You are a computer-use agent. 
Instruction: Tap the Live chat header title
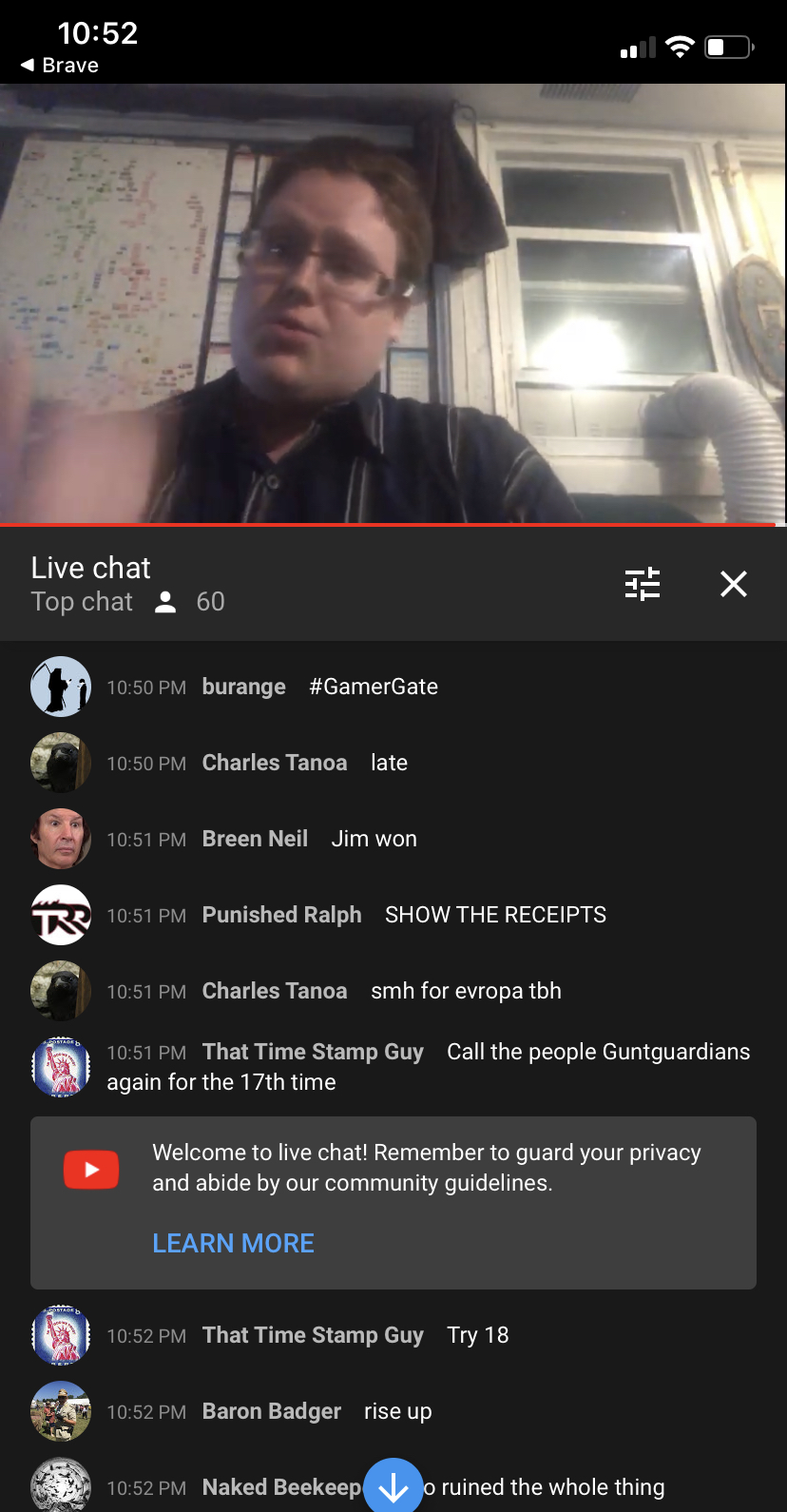[x=90, y=568]
